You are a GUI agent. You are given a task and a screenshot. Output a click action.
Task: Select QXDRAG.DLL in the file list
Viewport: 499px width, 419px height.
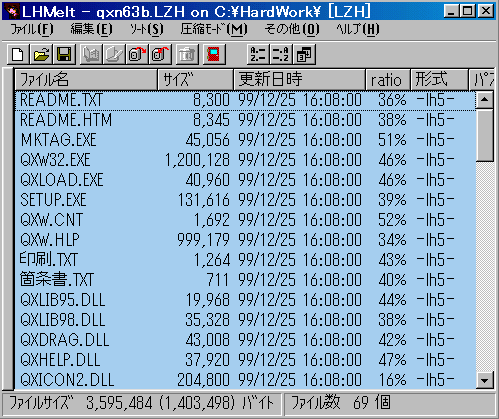[65, 340]
